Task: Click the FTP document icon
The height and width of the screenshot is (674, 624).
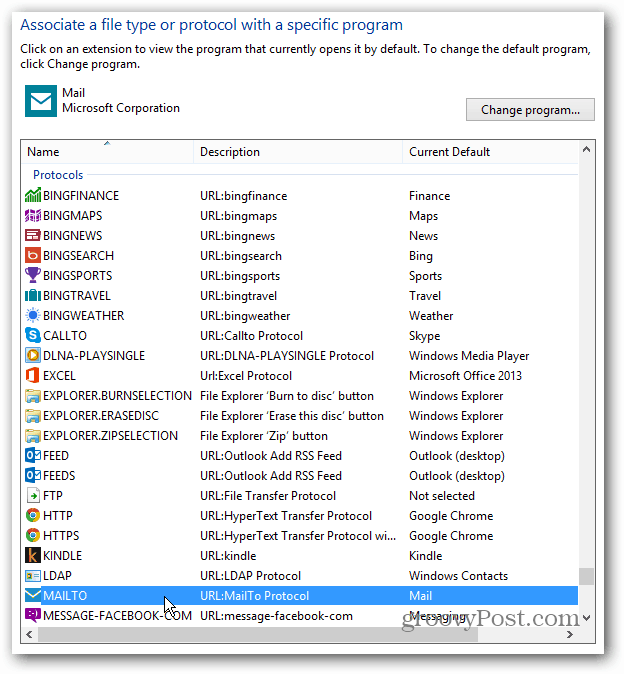Action: [x=33, y=495]
